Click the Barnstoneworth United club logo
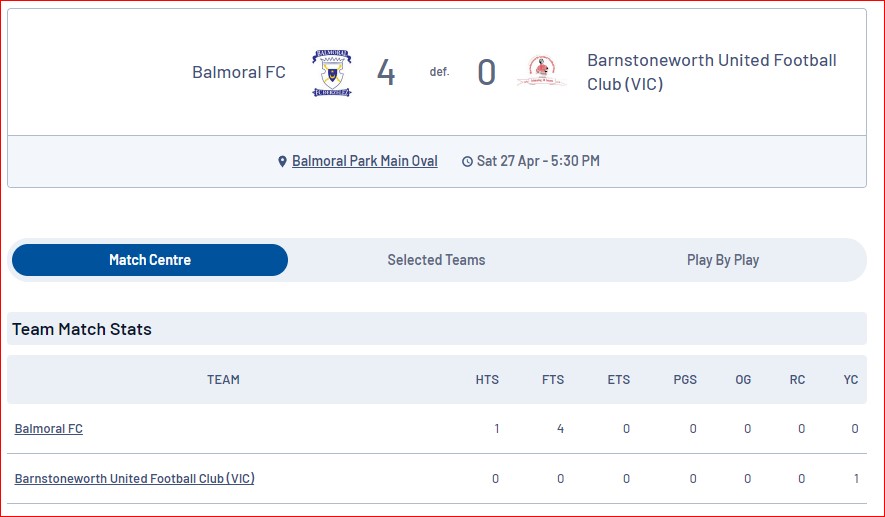 click(x=541, y=71)
